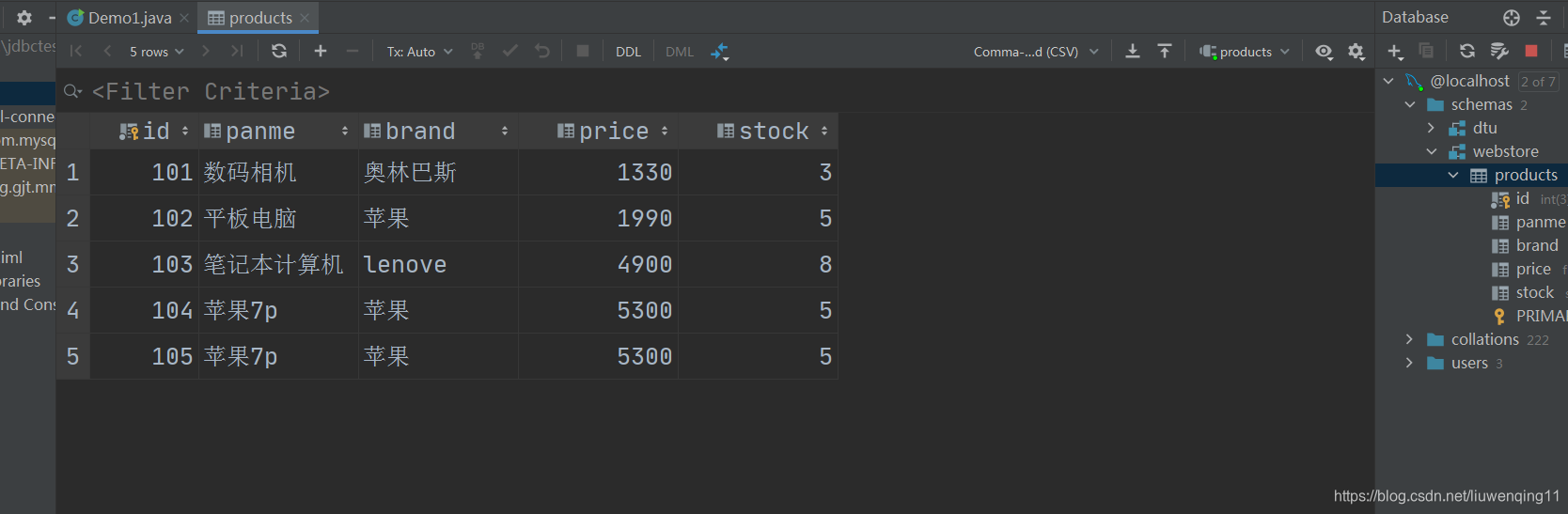The image size is (1568, 514).
Task: Sort by the price column header
Action: [613, 132]
